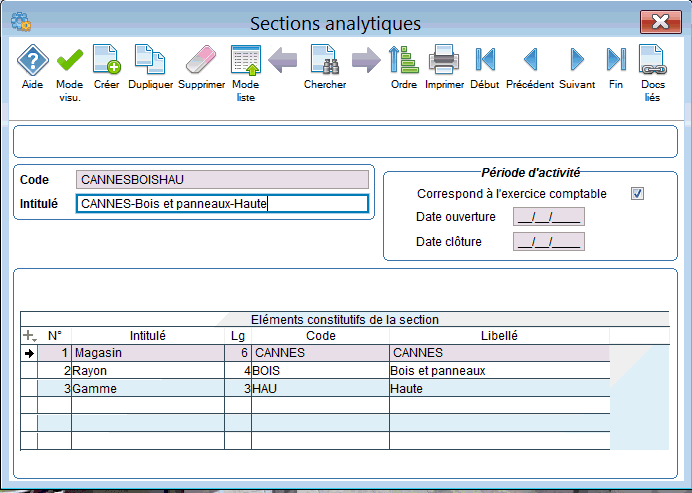Screen dimensions: 692x493
Task: Open the Aide help icon
Action: click(x=33, y=60)
